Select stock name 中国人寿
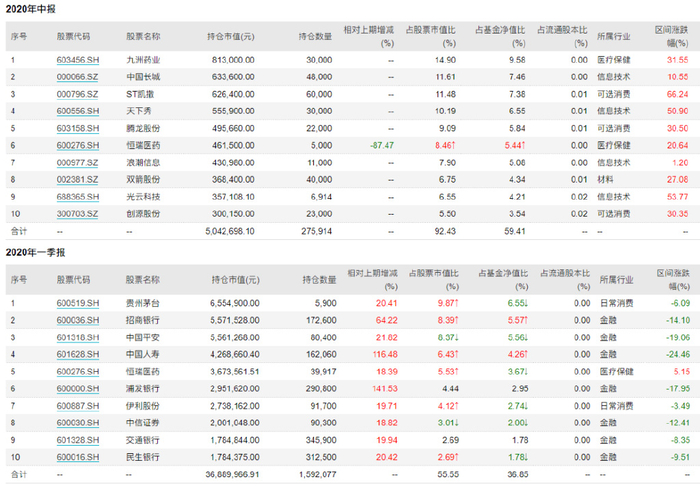 tap(142, 354)
